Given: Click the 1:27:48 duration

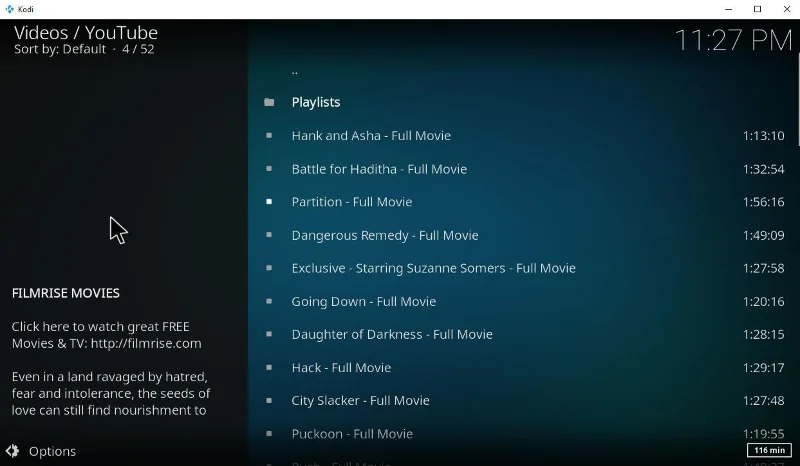Looking at the screenshot, I should coord(763,401).
